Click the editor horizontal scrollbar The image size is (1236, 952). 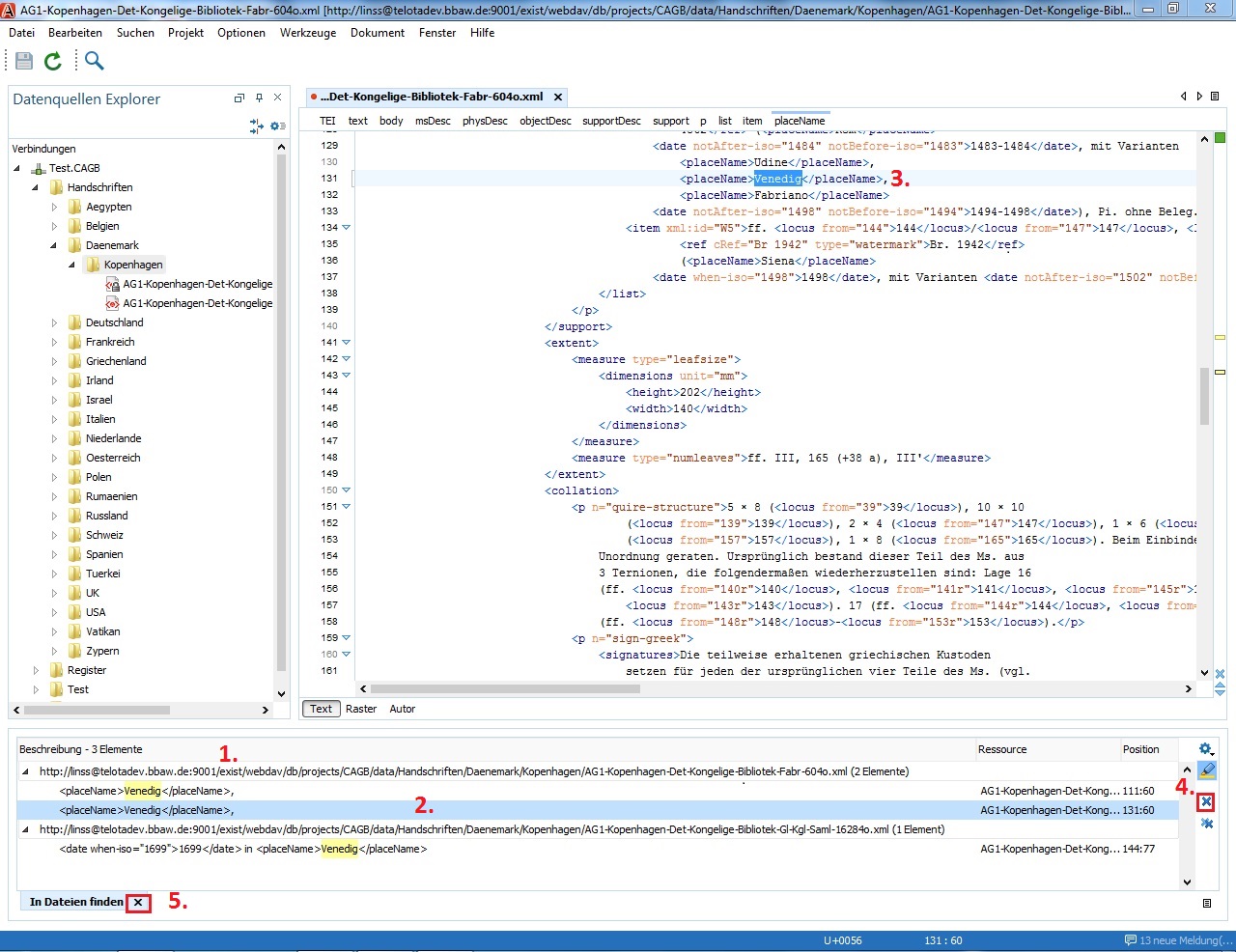[505, 689]
